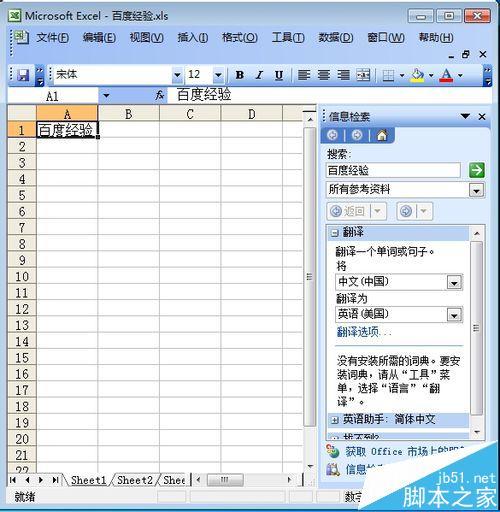Click the insert function fx icon
This screenshot has height=512, width=500.
pyautogui.click(x=160, y=95)
